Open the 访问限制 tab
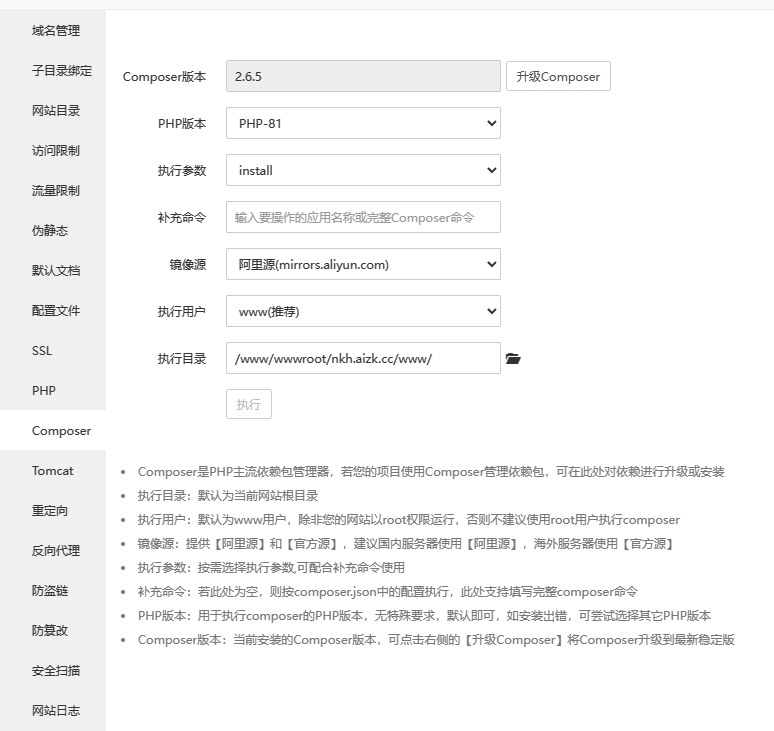The width and height of the screenshot is (774, 731). click(x=53, y=151)
